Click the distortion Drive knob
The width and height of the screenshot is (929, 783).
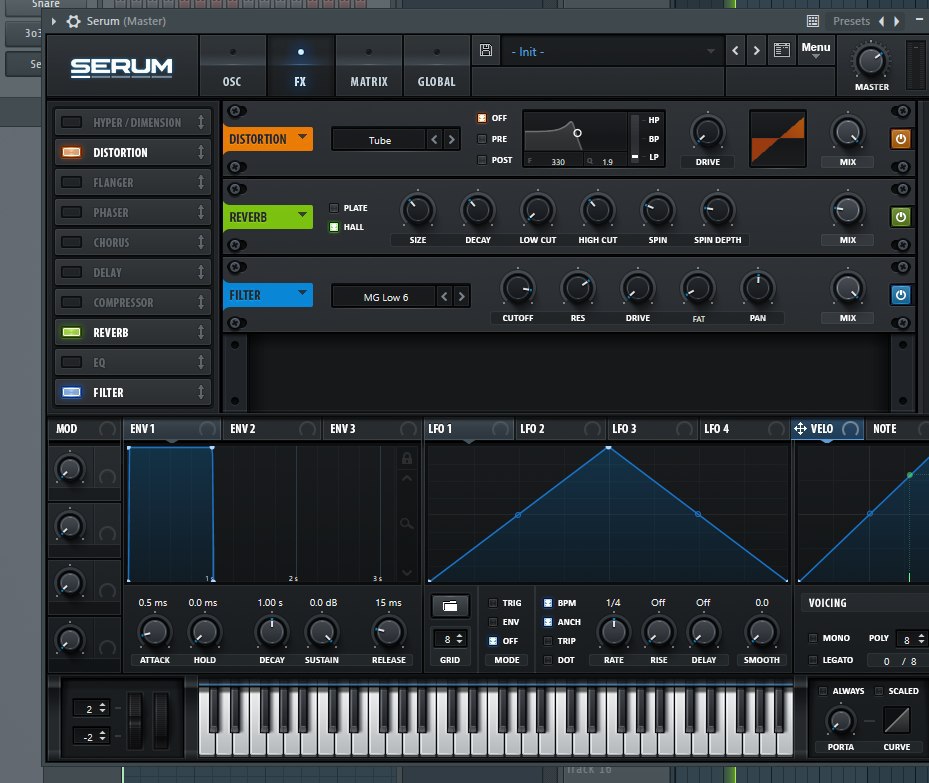707,133
